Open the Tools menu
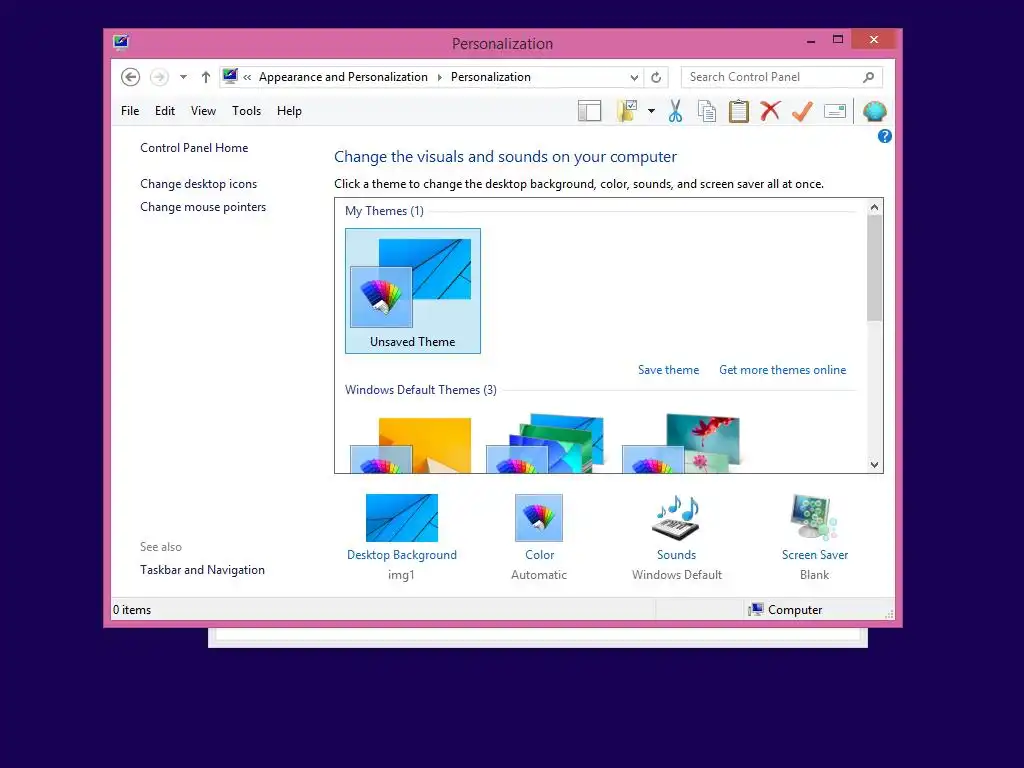The width and height of the screenshot is (1024, 768). [x=246, y=111]
